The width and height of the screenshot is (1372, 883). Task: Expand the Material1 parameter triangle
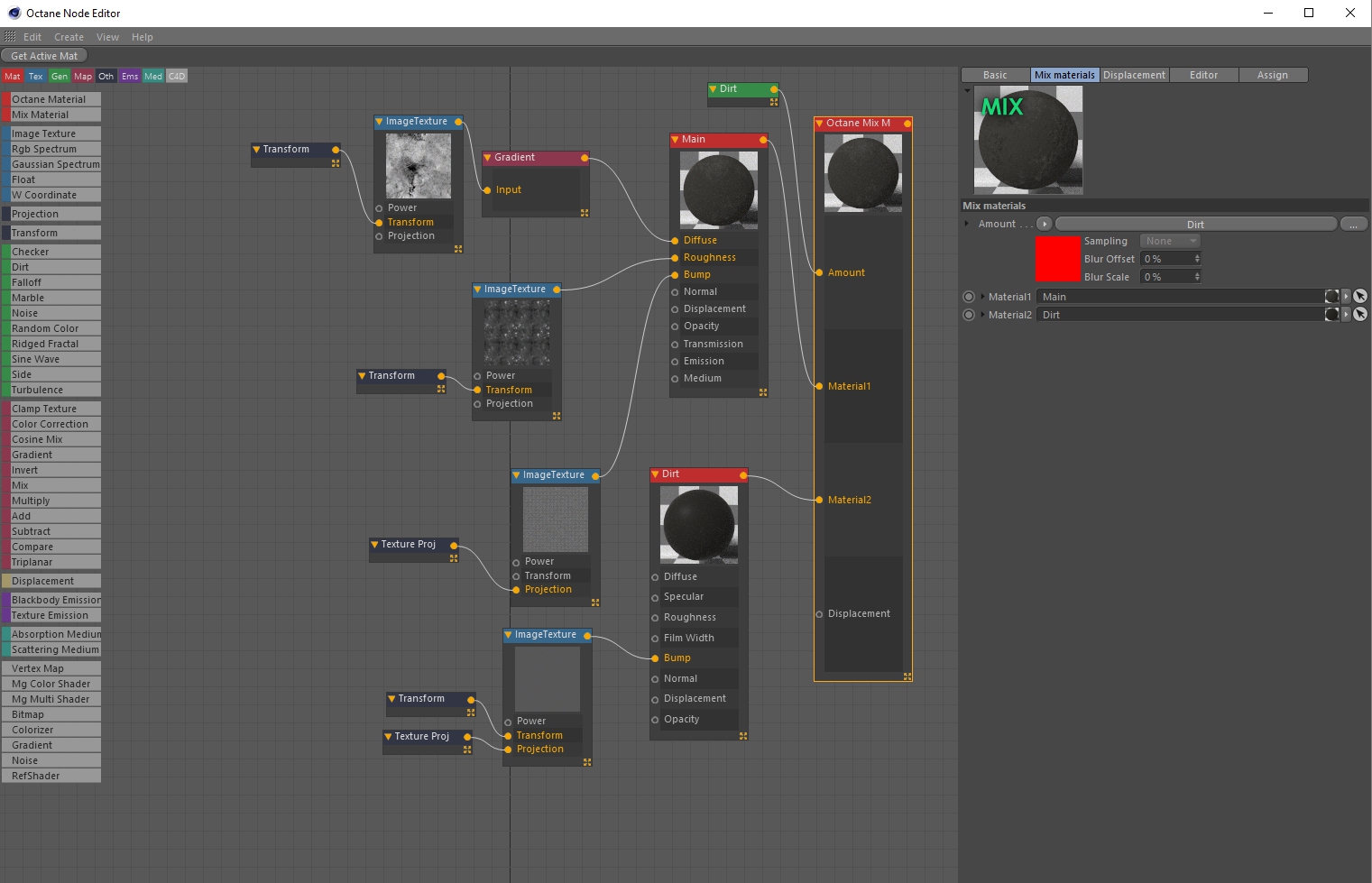click(982, 297)
